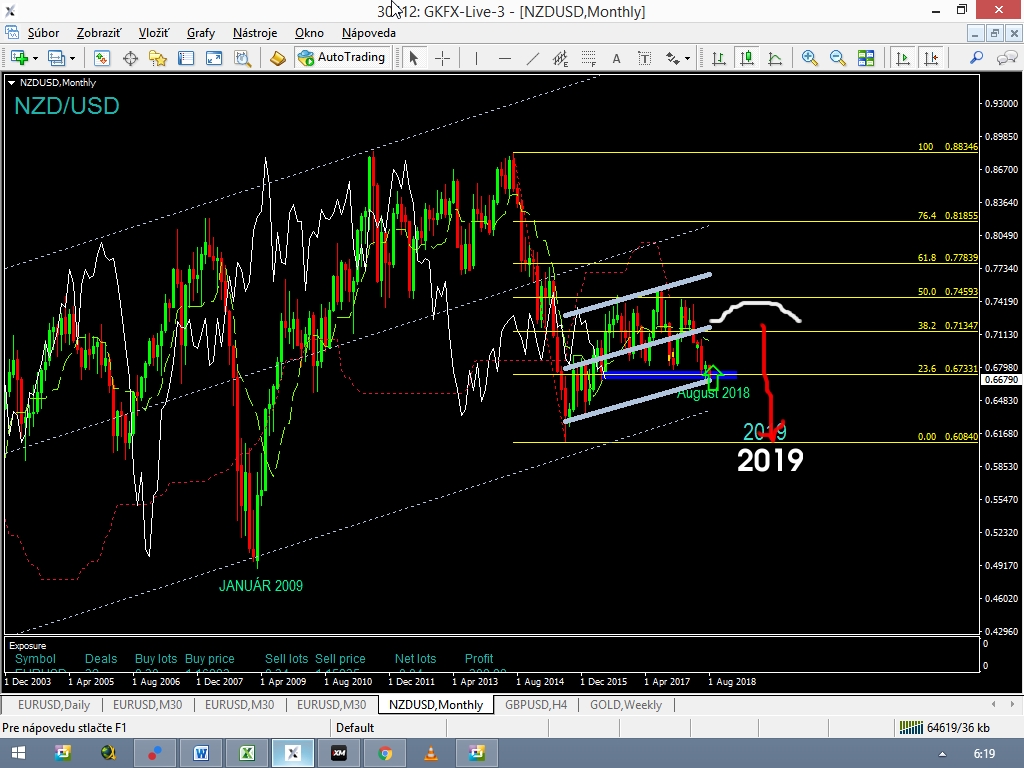Screen dimensions: 1024x768
Task: Click the New Order icon
Action: (278, 58)
